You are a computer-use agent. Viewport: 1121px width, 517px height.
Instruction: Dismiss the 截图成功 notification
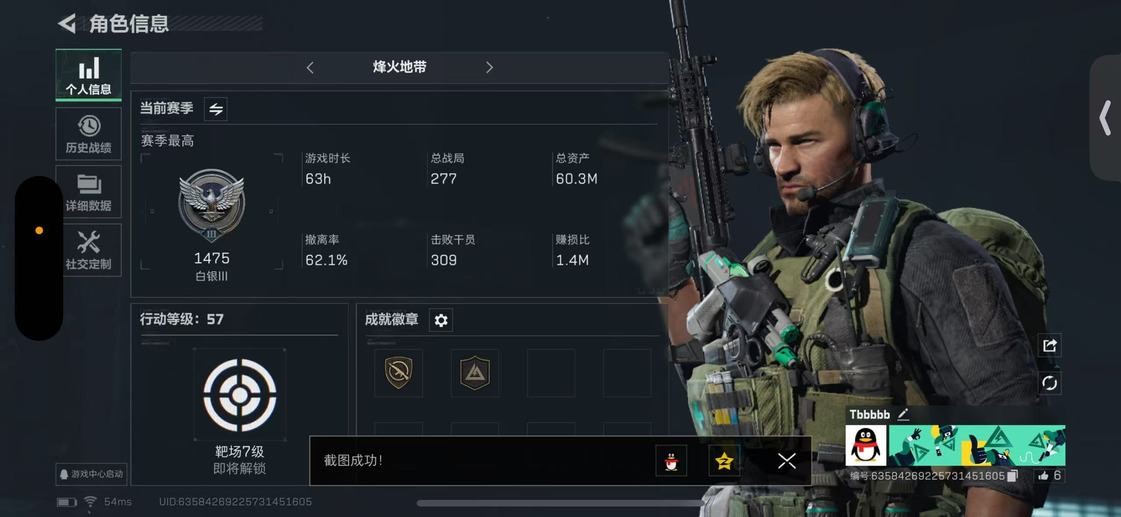(786, 461)
